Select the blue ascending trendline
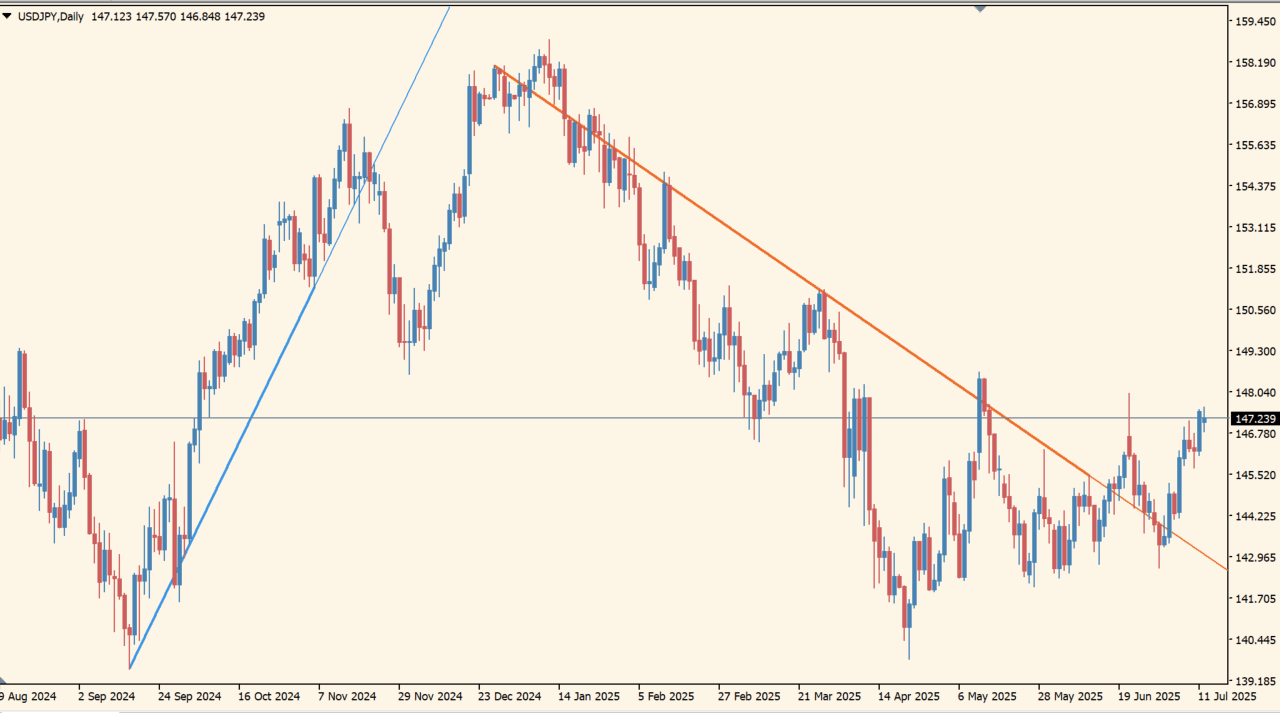 click(290, 338)
